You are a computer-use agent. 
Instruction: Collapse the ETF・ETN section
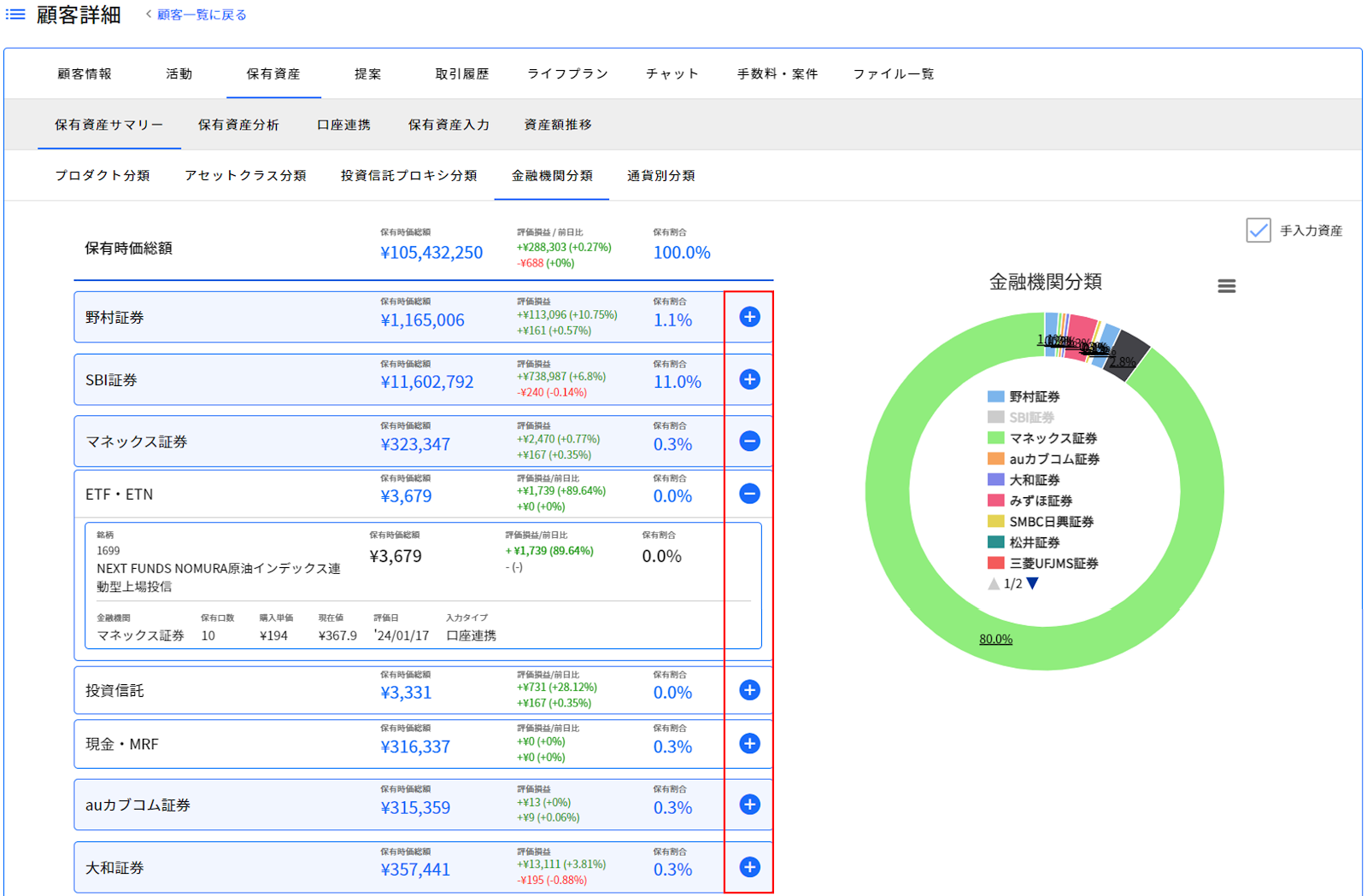coord(749,494)
